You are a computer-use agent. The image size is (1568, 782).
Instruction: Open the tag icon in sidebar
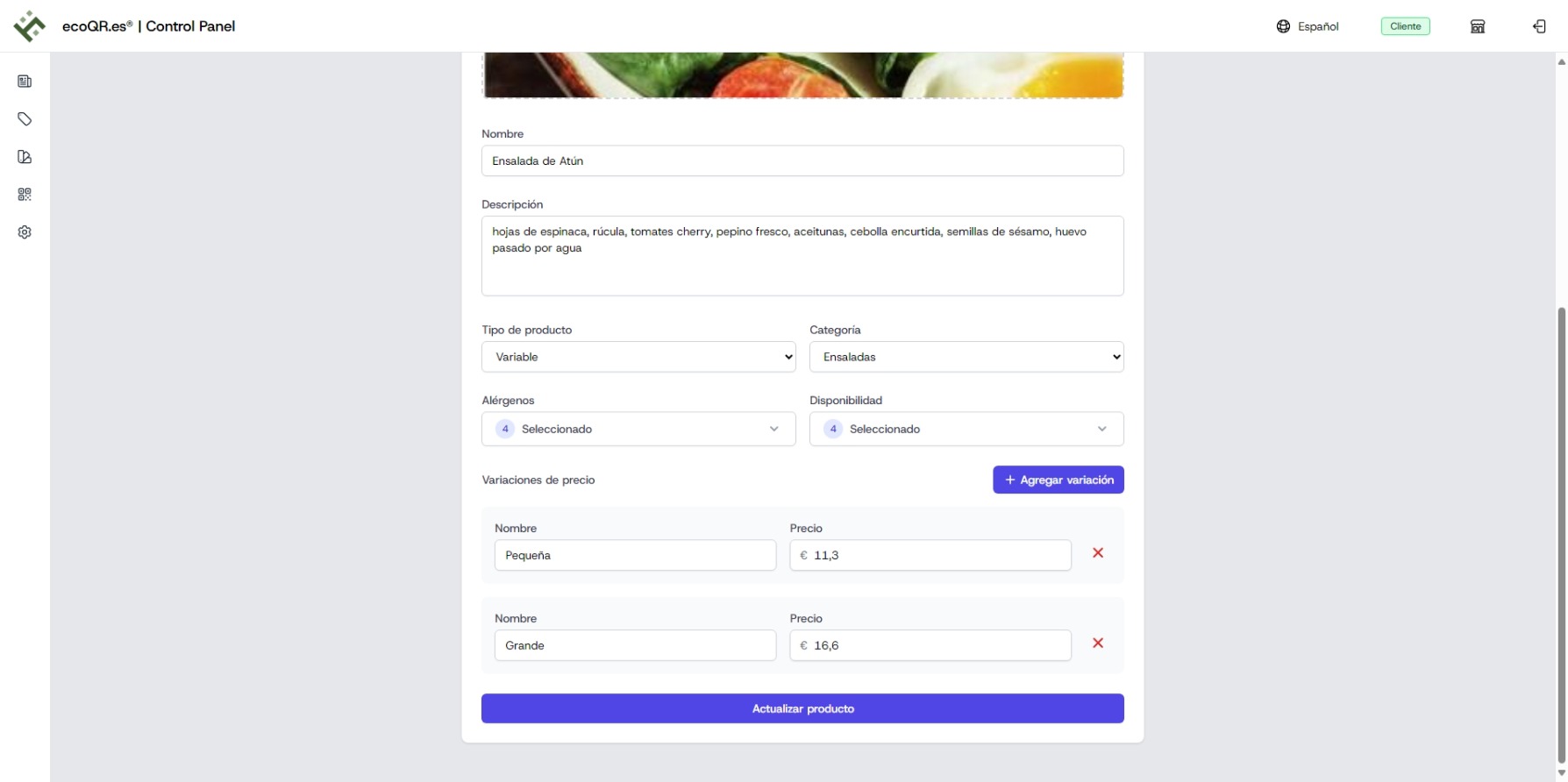tap(25, 119)
